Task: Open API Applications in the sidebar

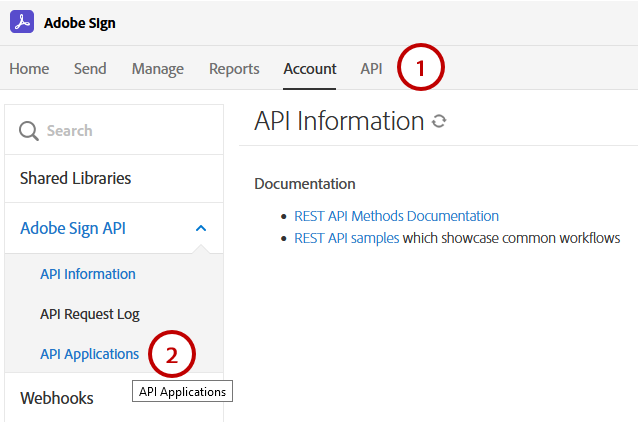Action: pyautogui.click(x=89, y=354)
